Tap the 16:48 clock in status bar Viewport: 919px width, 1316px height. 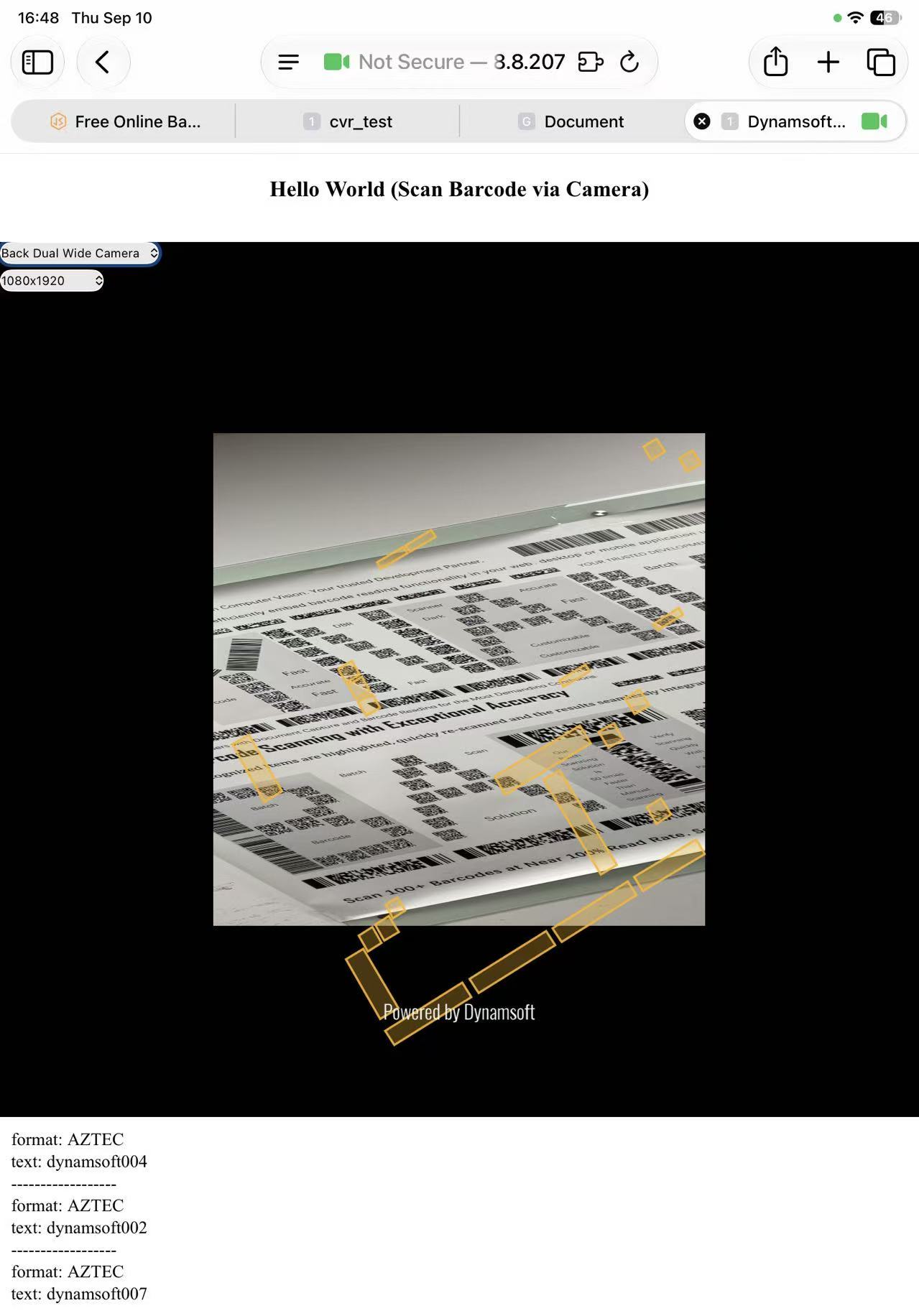tap(38, 18)
